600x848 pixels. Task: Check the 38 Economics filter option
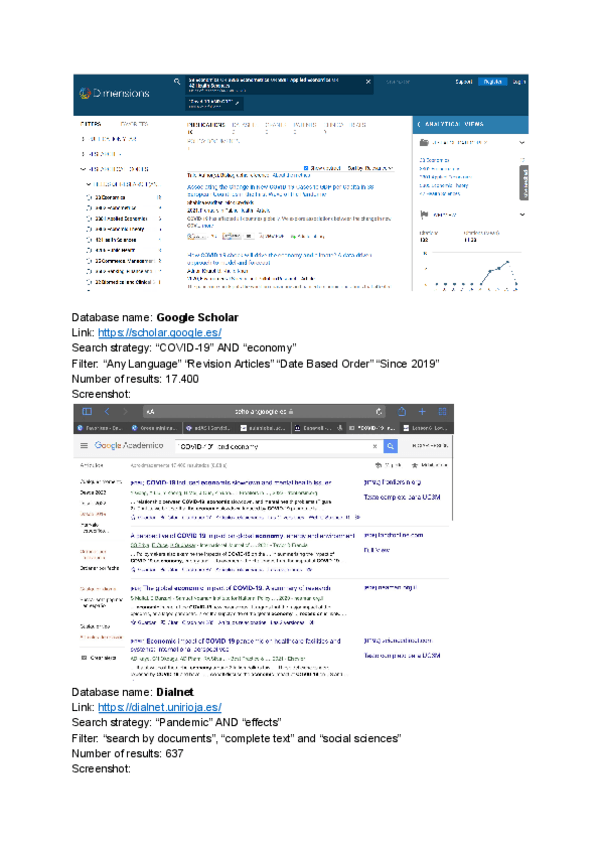coord(89,197)
